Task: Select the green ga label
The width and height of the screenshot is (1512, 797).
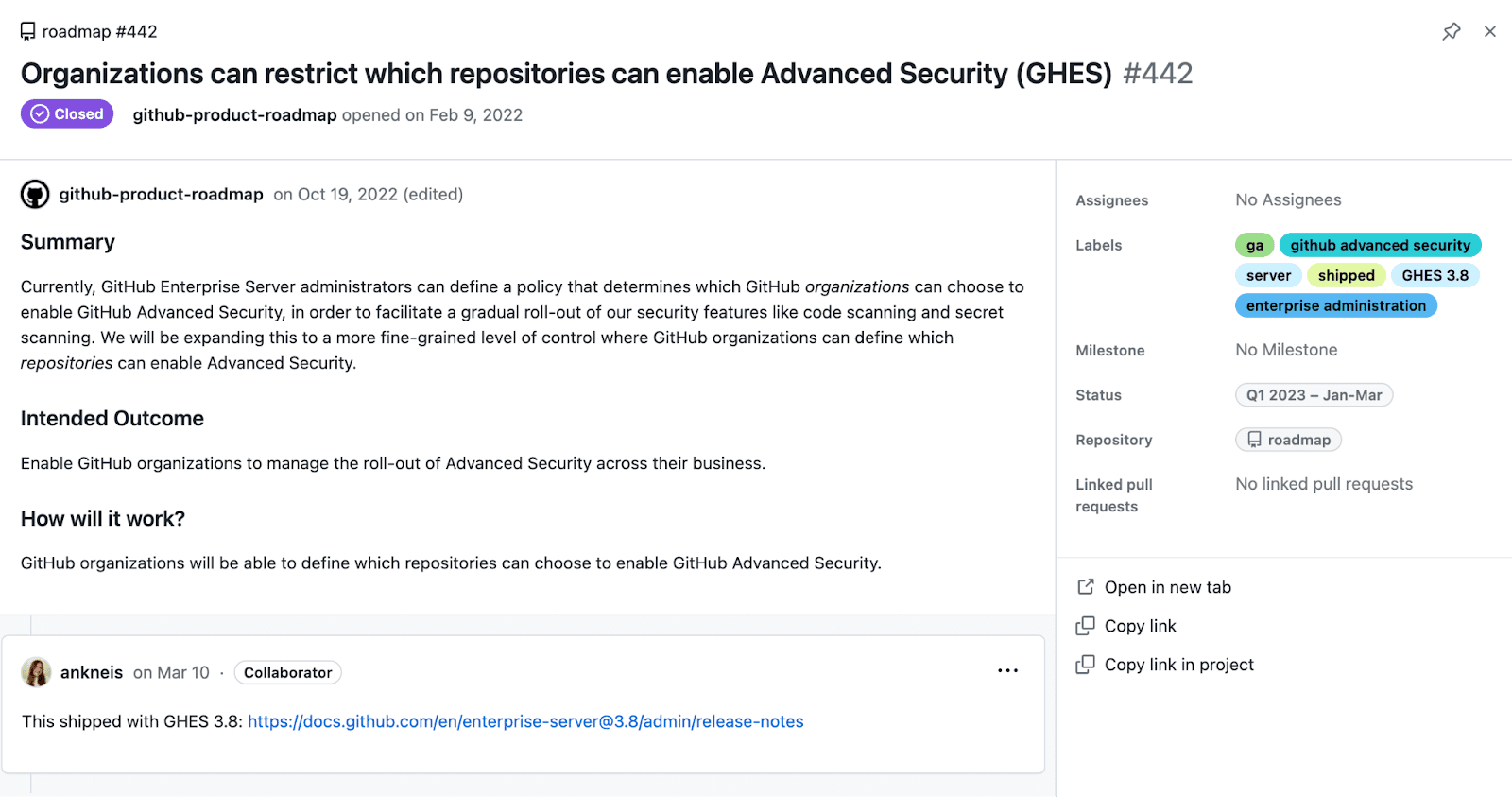Action: tap(1254, 244)
